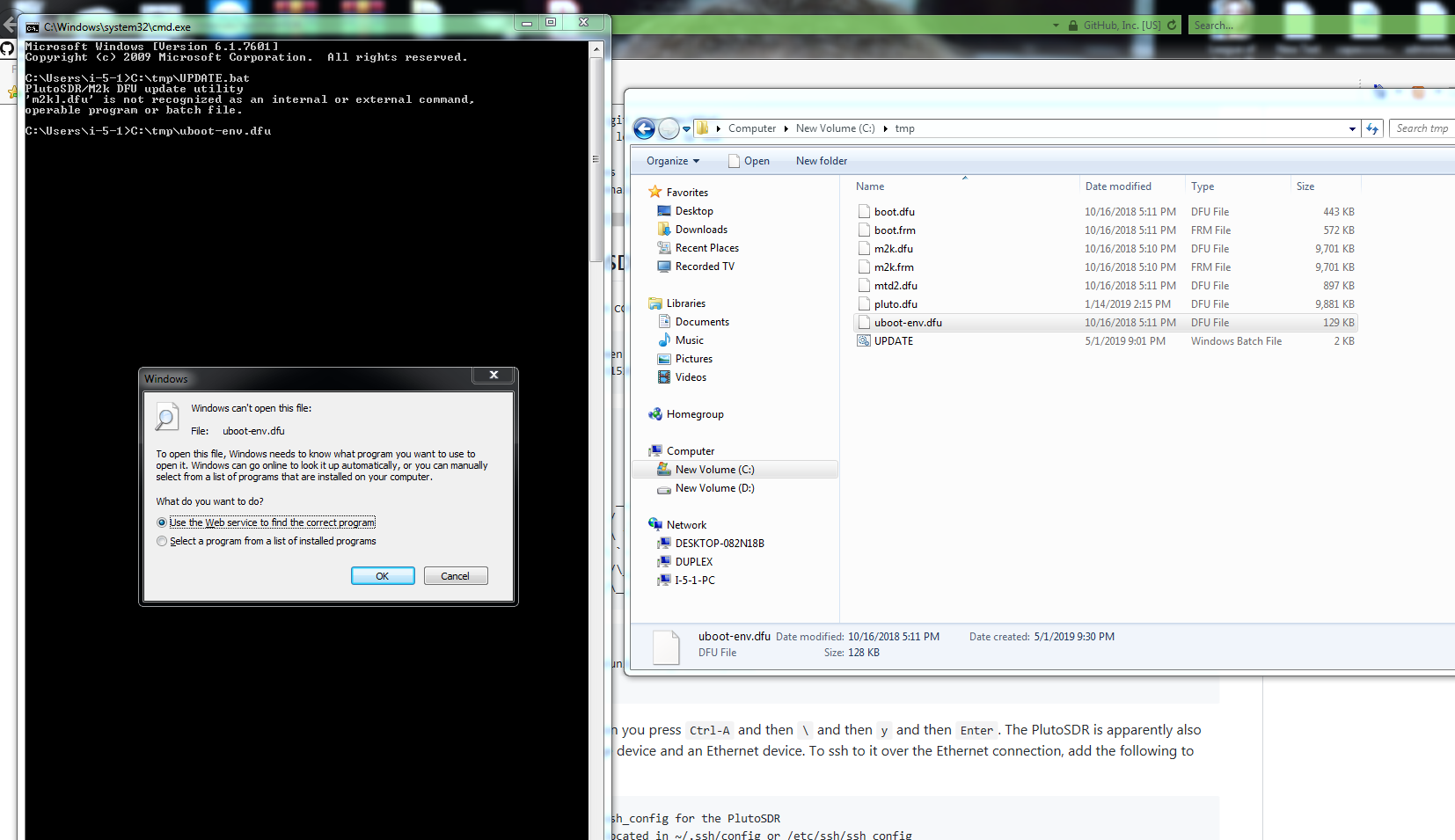Click OK in the Windows dialog
Screen dimensions: 1455x840
383,576
